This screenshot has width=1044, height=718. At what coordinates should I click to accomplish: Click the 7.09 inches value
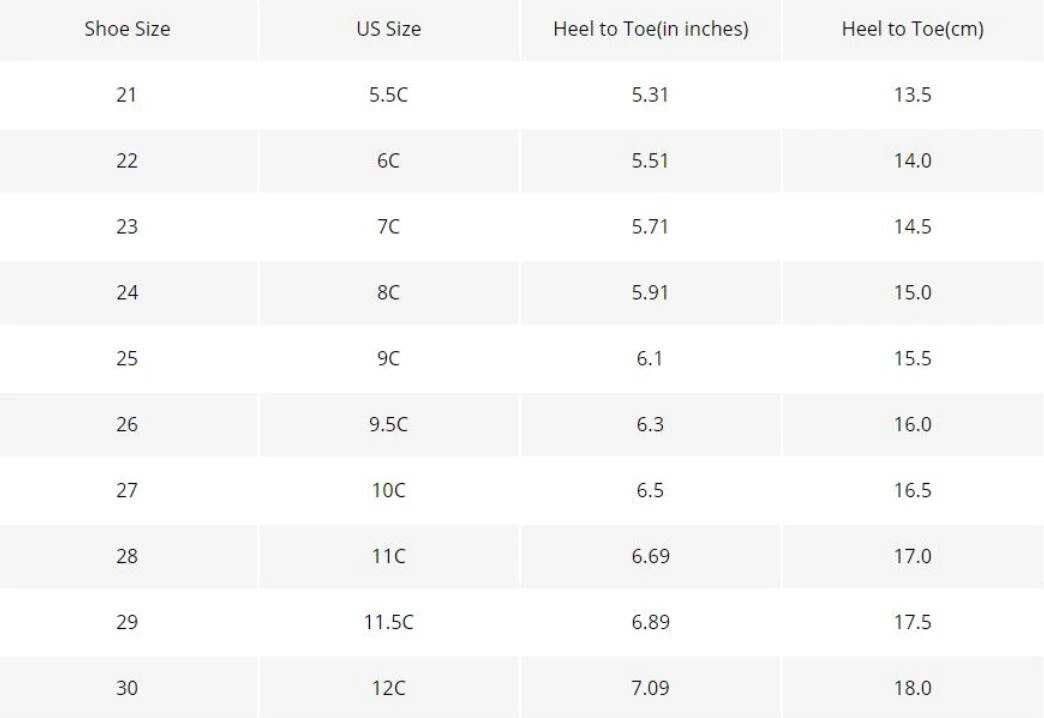650,688
